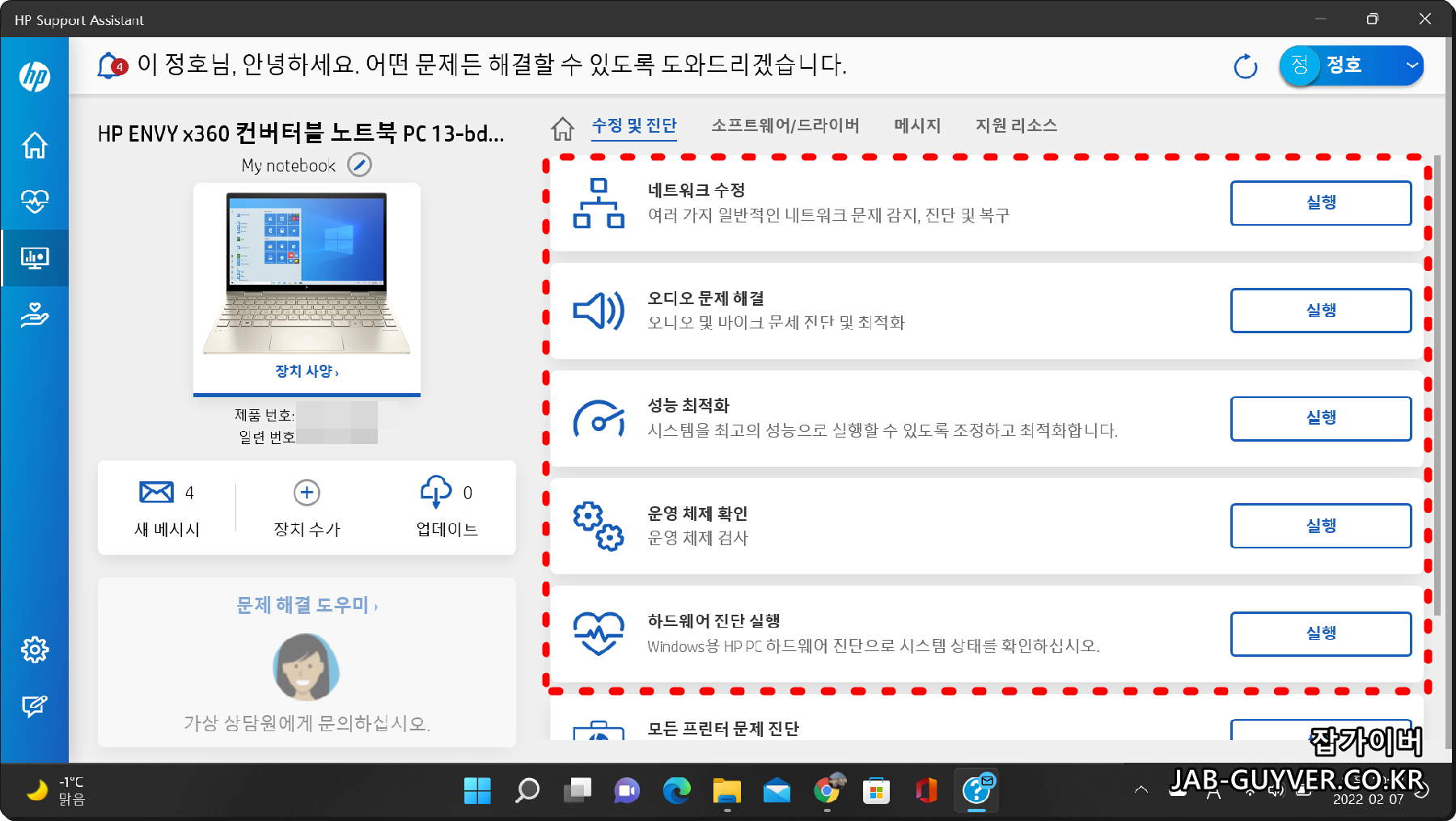Run 하드웨어 진단 실행 with 실행 button
The height and width of the screenshot is (821, 1456).
pos(1321,633)
